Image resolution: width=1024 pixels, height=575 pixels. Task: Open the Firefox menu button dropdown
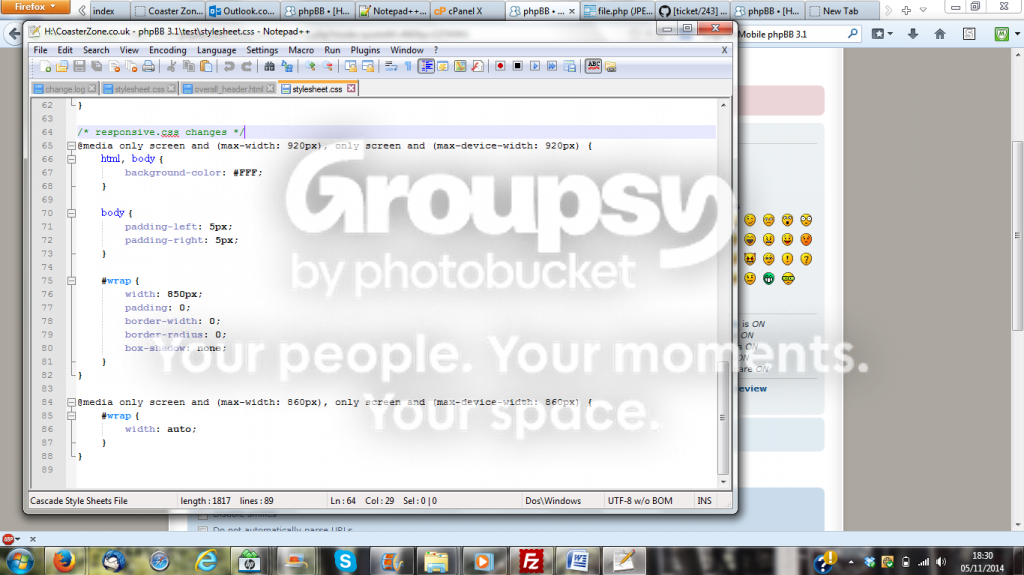(x=35, y=7)
